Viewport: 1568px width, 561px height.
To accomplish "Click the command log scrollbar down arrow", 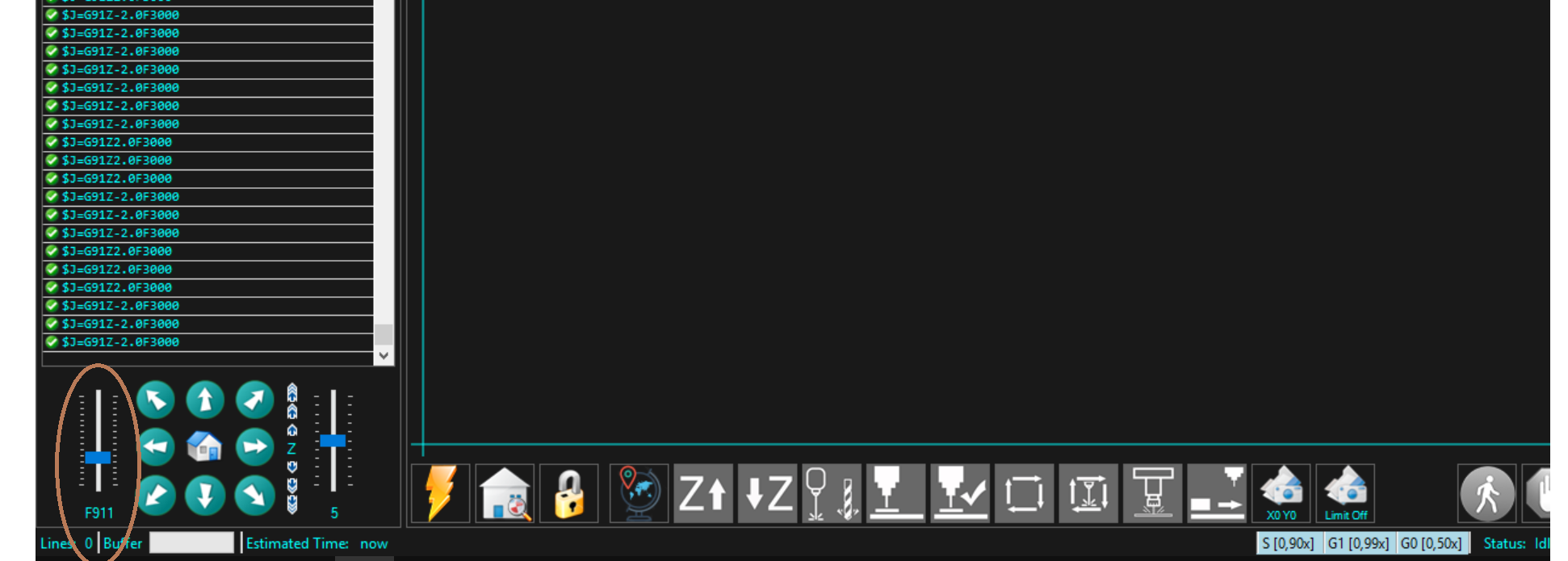I will (384, 355).
